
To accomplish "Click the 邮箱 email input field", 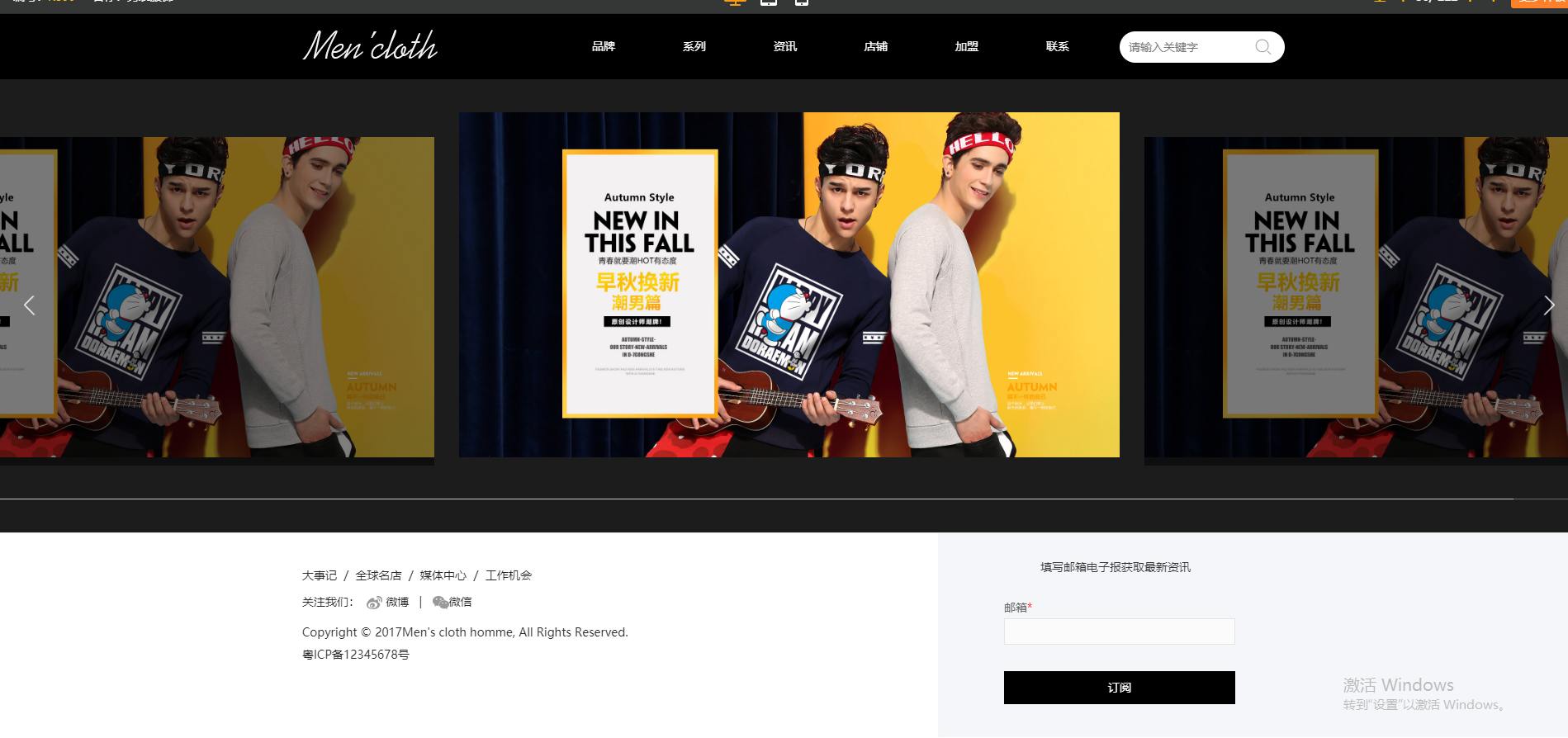I will click(x=1120, y=632).
